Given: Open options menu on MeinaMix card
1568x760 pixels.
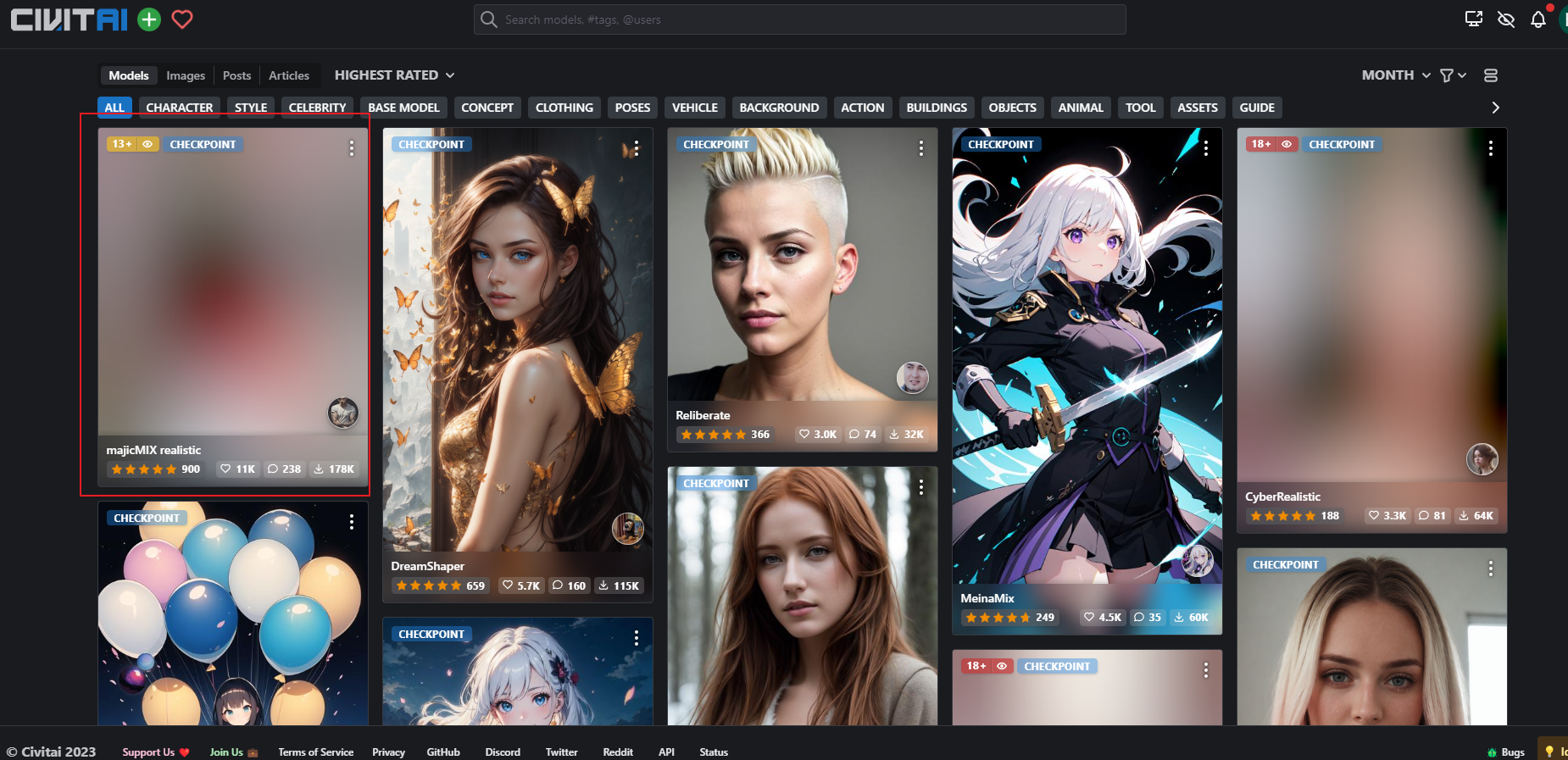Looking at the screenshot, I should point(1205,148).
